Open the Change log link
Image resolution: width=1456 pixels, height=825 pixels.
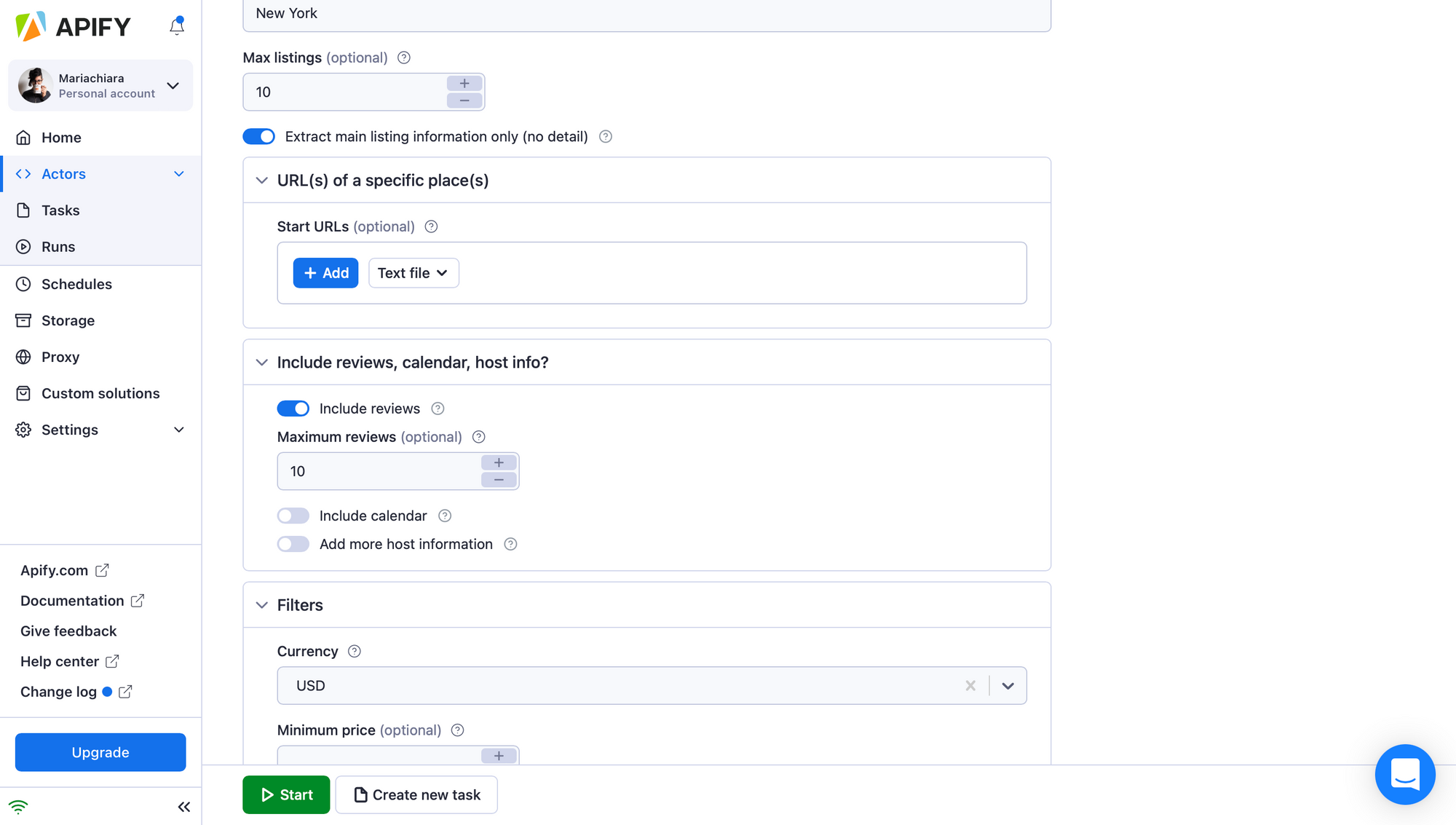pos(76,692)
